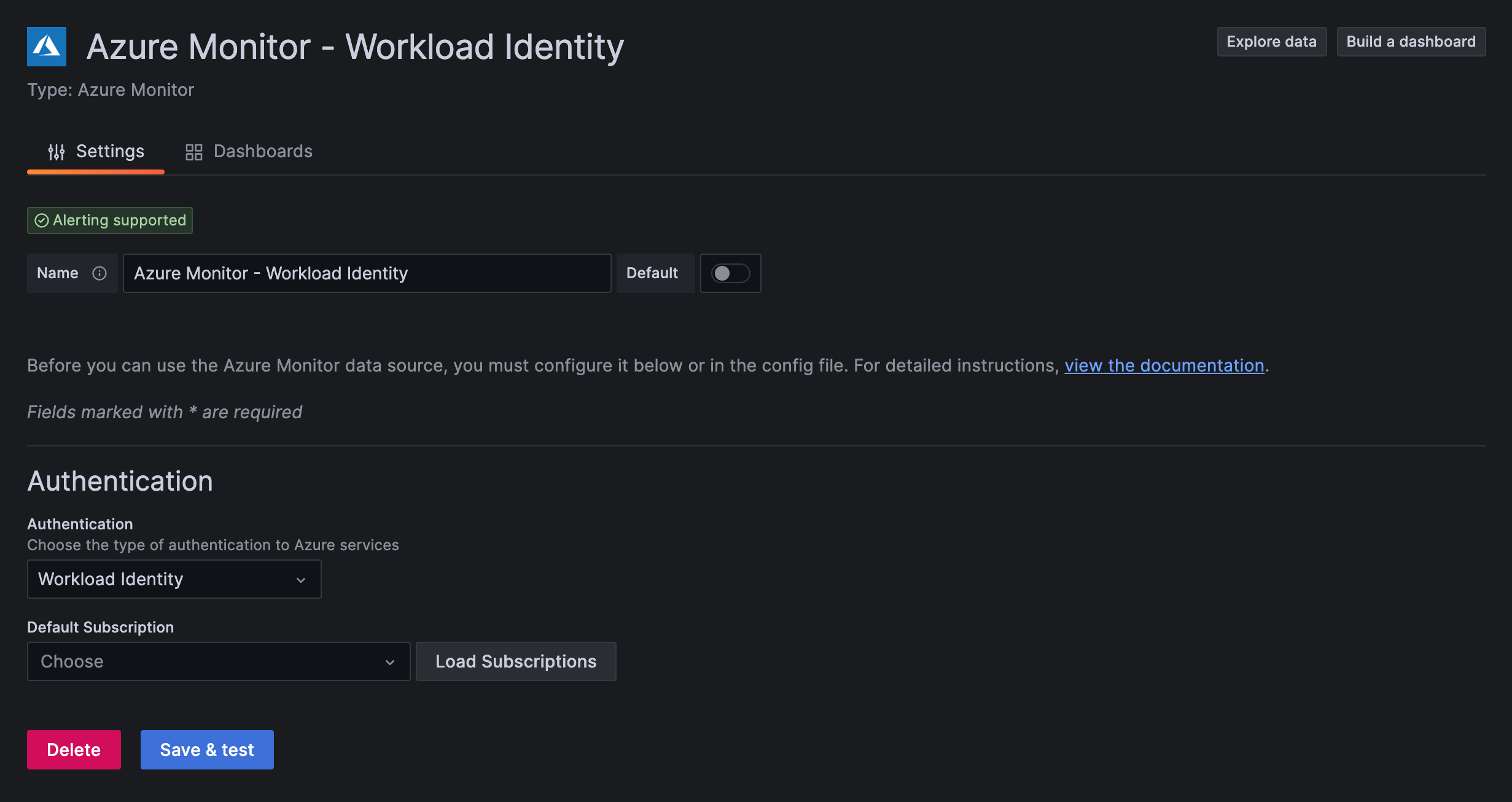Click the Explore data button icon
Screen dimensions: 1512x802
click(x=1271, y=41)
